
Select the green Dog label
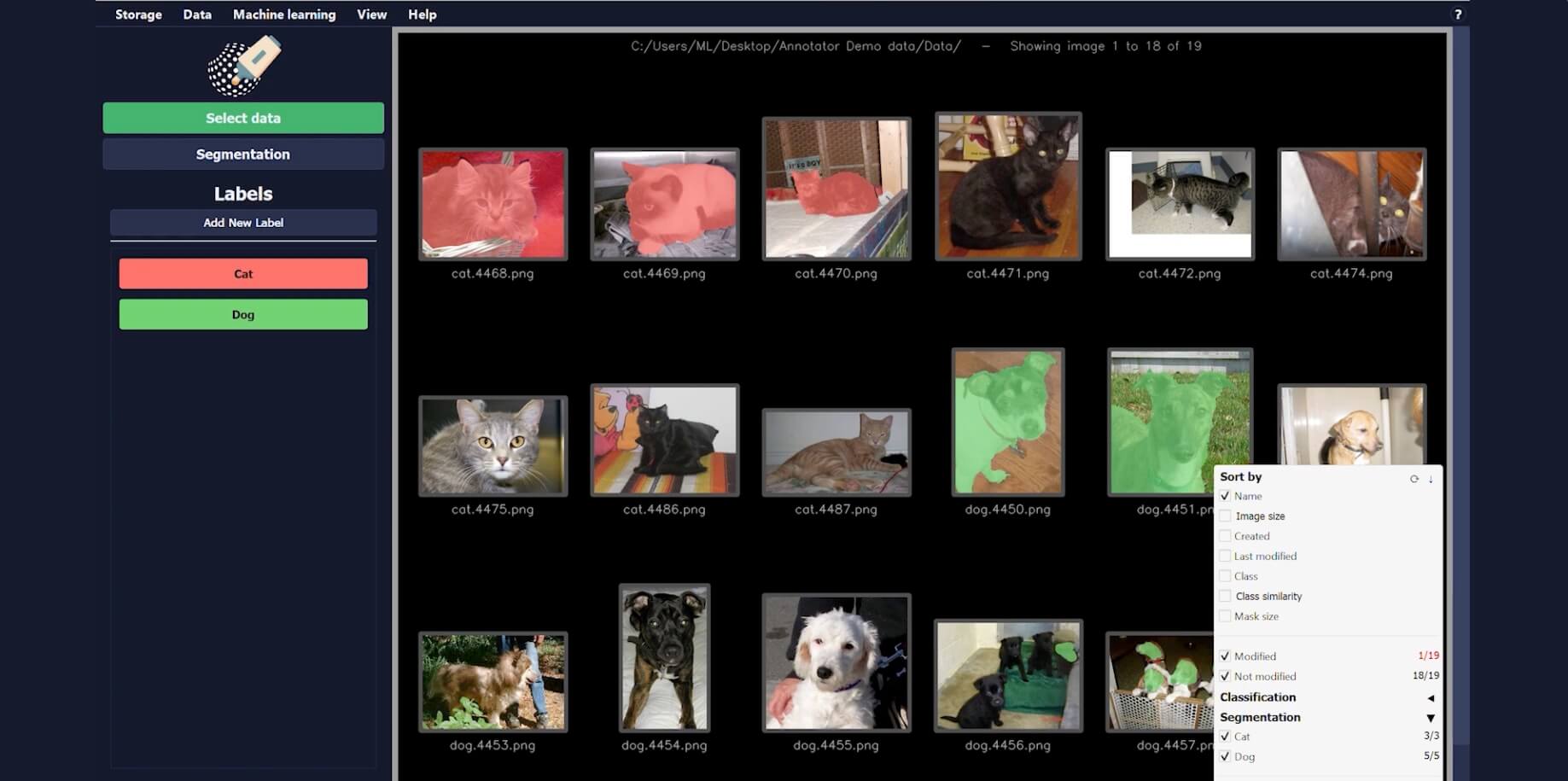(243, 315)
